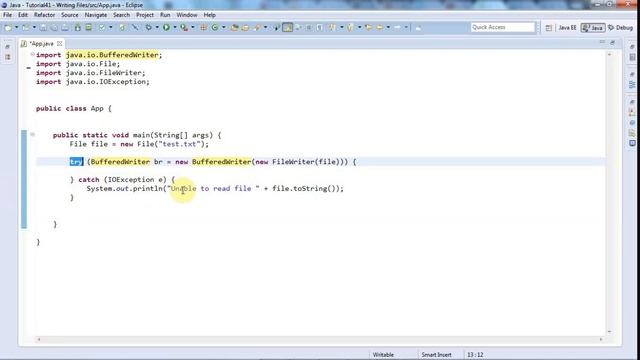Click the 'import java.io.FileWriter;' line
The image size is (640, 360).
(90, 73)
